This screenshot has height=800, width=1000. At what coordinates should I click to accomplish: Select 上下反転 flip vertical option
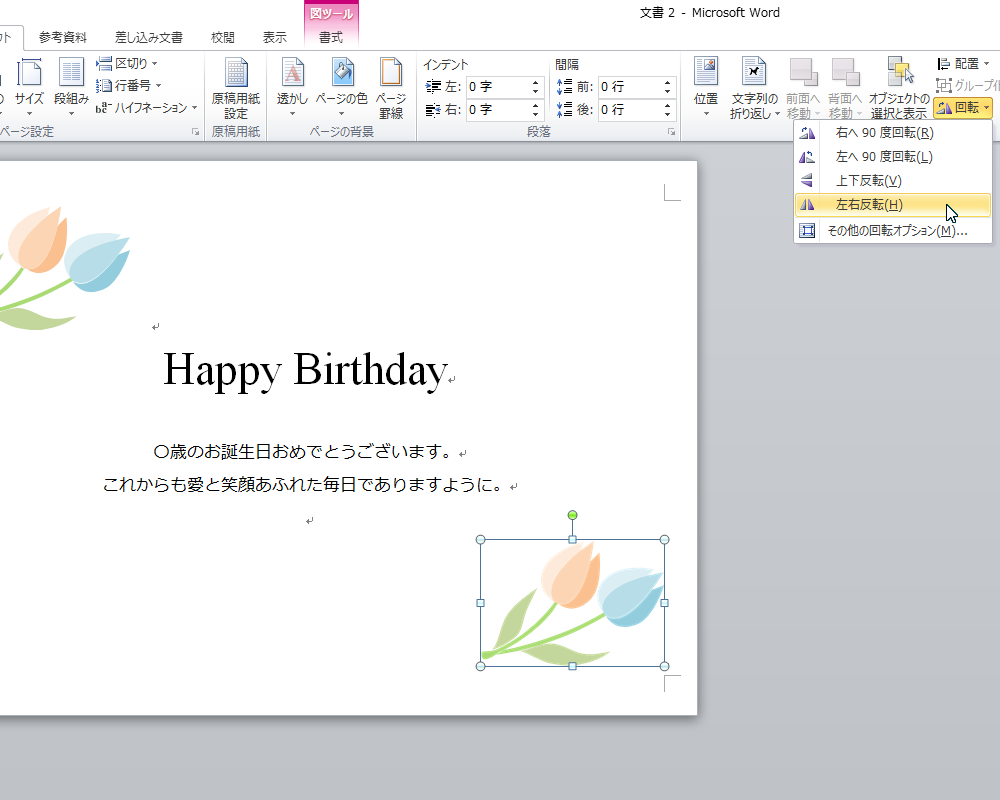(868, 181)
